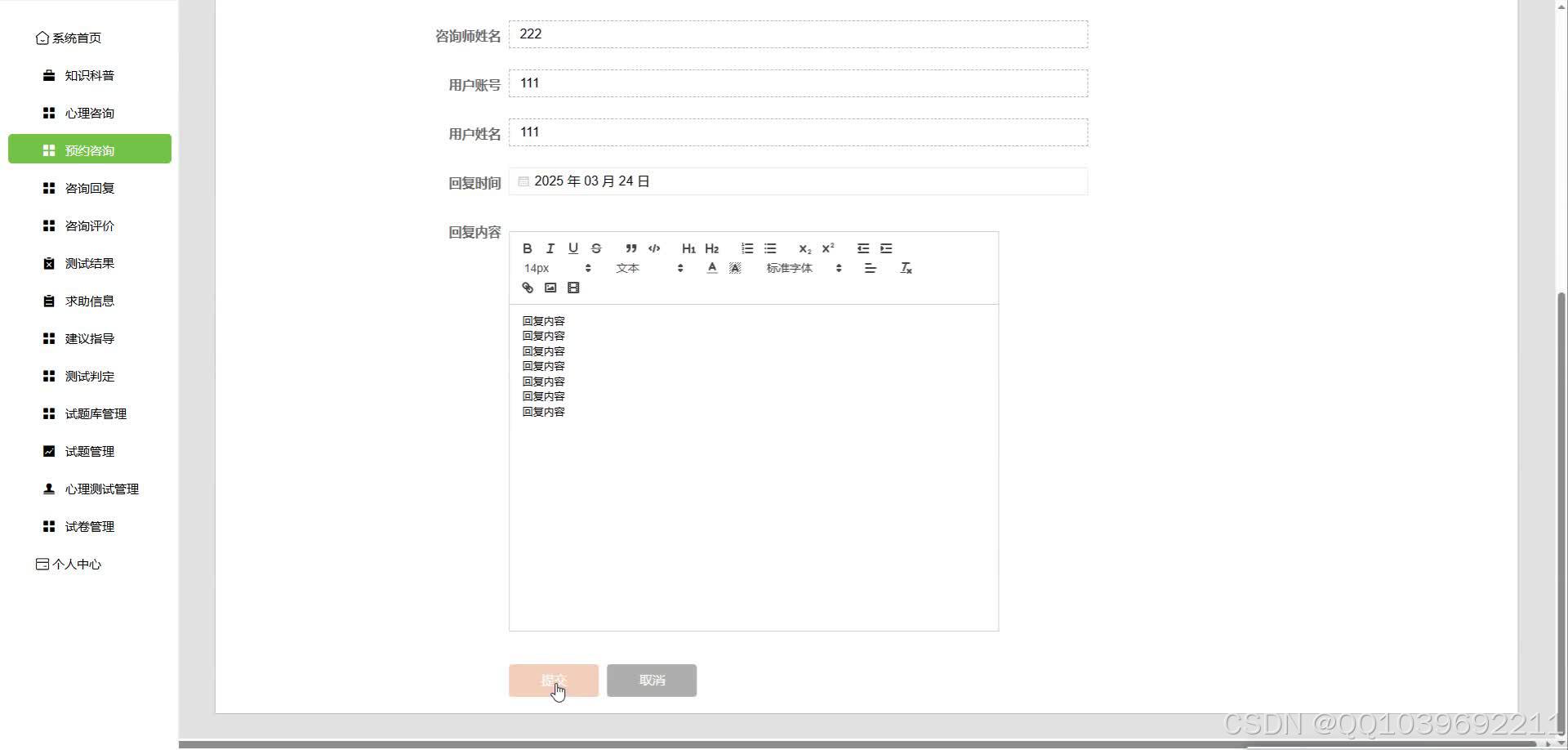Insert a video using the editor toolbar

(573, 288)
